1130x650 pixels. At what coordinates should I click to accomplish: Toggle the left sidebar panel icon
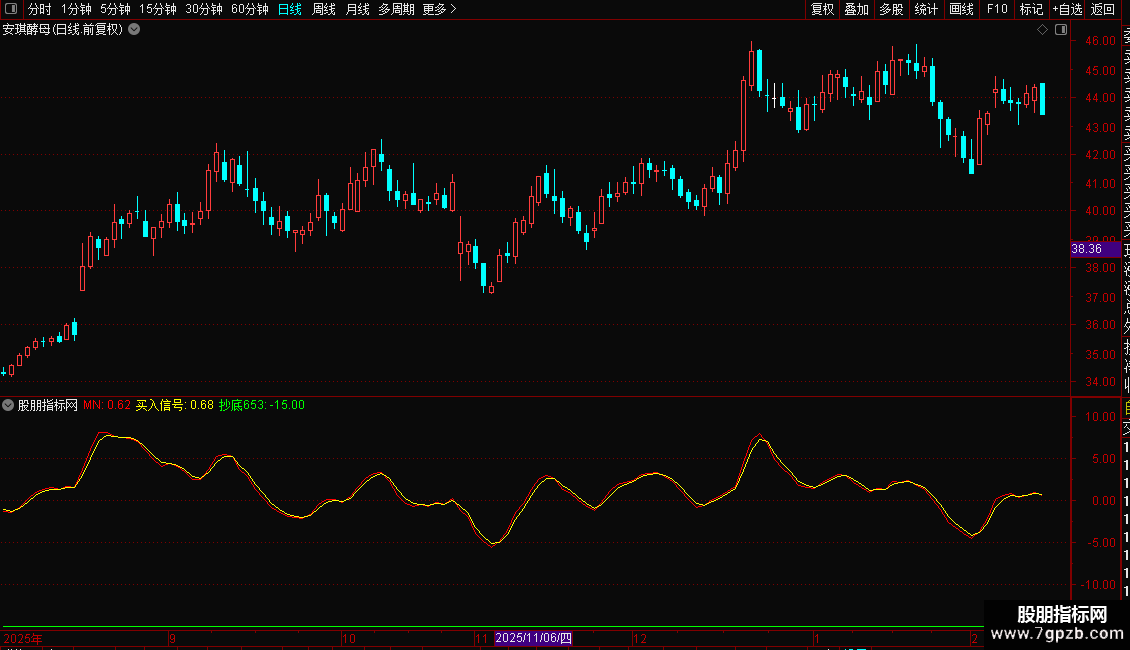10,9
